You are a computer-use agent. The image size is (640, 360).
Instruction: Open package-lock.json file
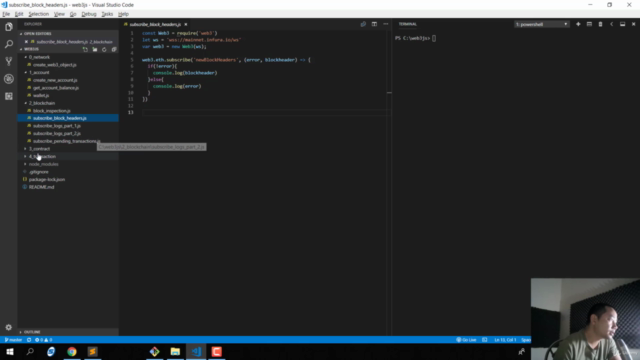pos(47,179)
